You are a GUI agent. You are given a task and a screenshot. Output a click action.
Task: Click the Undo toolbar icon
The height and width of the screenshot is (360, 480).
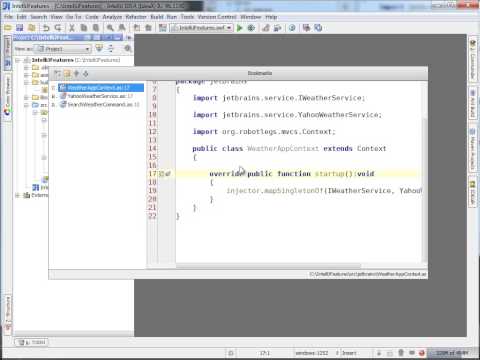point(46,28)
